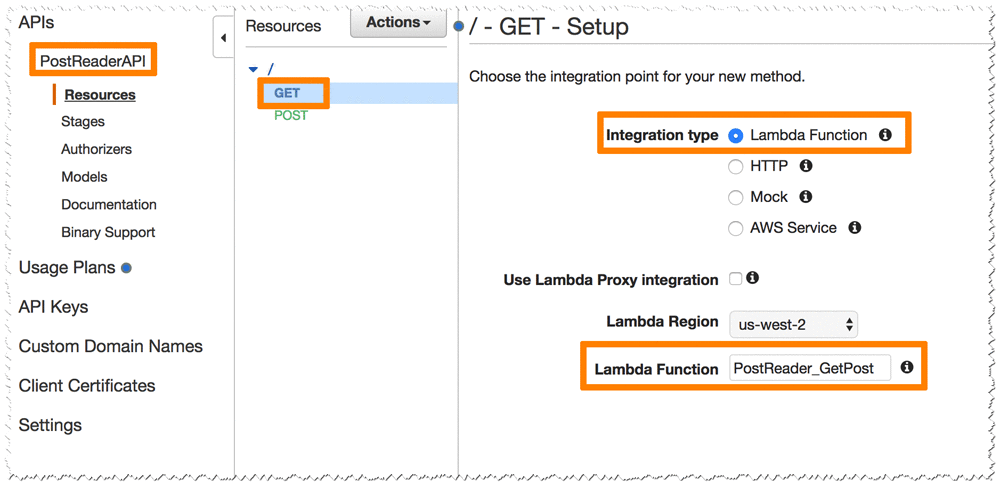Click the info icon beside AWS Service

pos(855,228)
